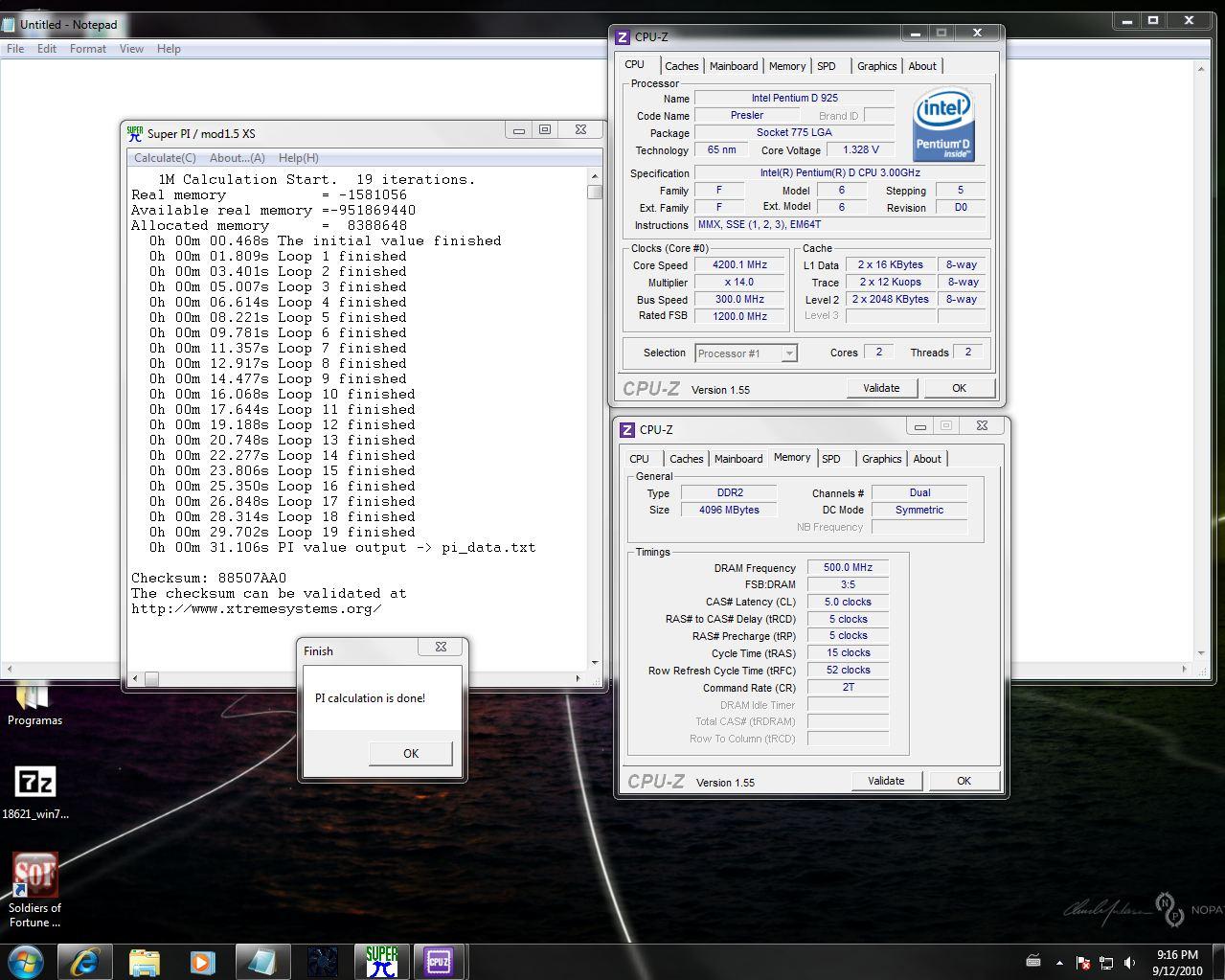This screenshot has width=1225, height=980.
Task: Click the Core Speed value 4200.1 MHz
Action: coord(739,265)
